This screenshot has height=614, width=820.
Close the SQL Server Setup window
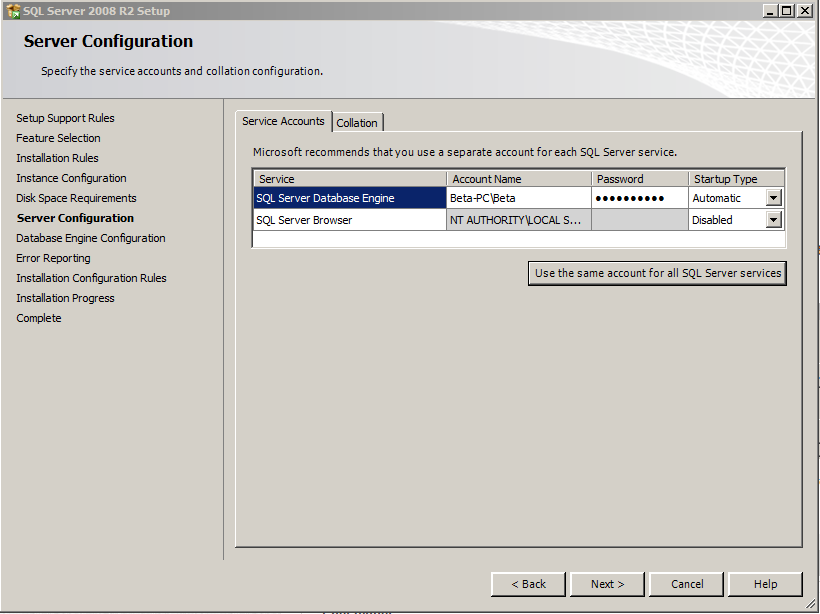(x=804, y=10)
